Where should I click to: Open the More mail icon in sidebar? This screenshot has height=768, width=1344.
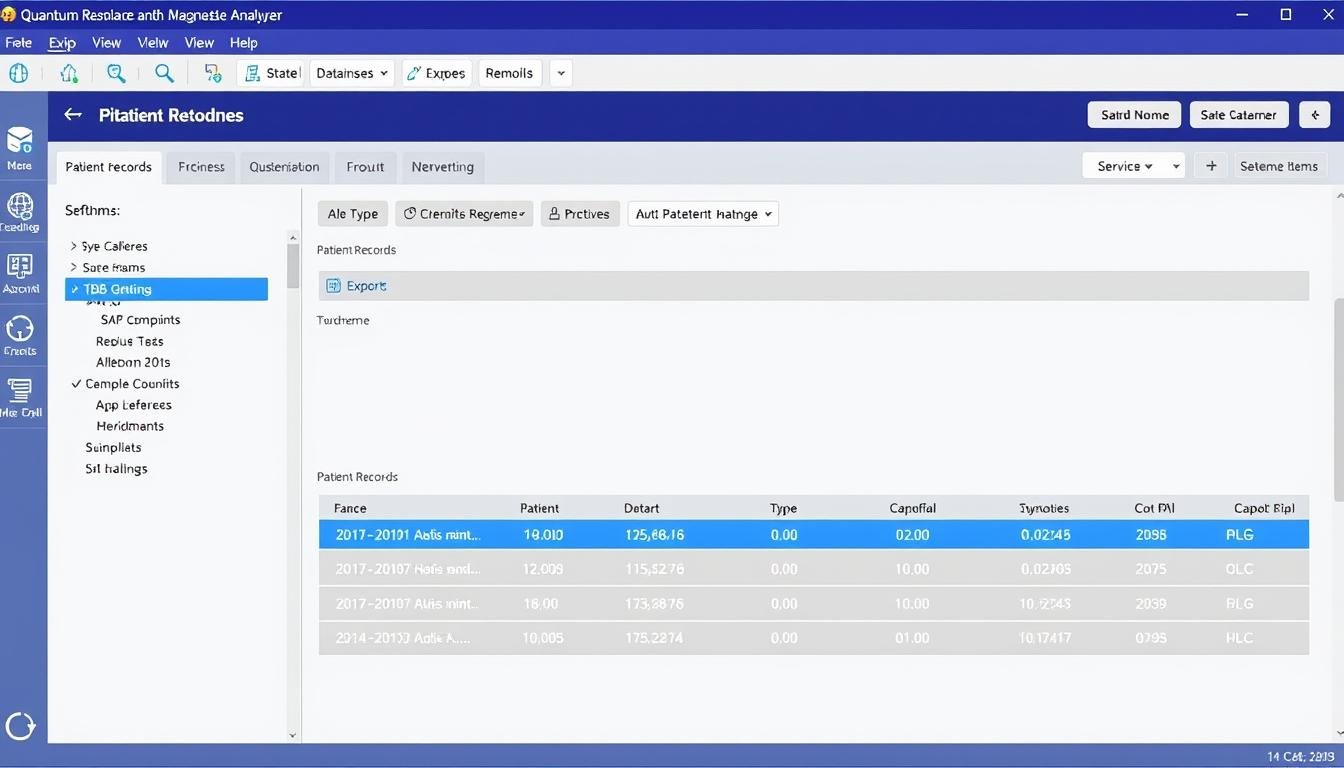19,140
